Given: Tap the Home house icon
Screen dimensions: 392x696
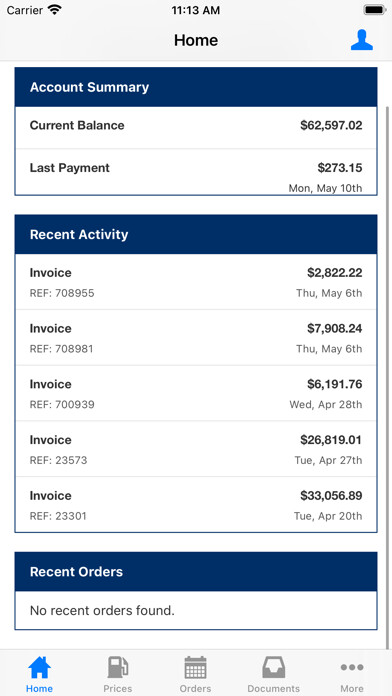Looking at the screenshot, I should click(39, 667).
